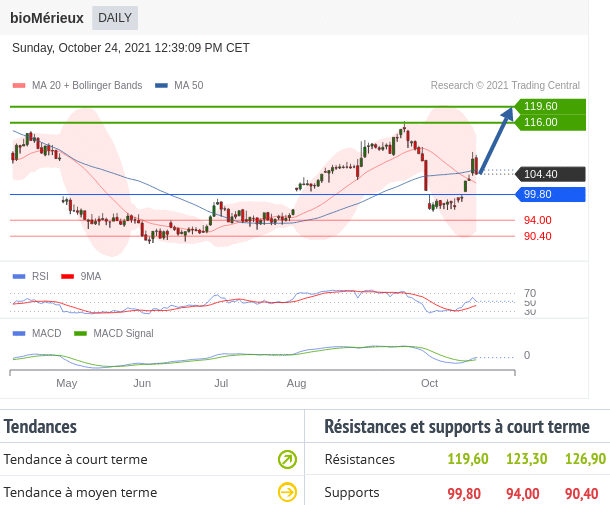The height and width of the screenshot is (505, 610).
Task: Click the MA 20 + Bollinger Bands legend swatch
Action: 19,86
